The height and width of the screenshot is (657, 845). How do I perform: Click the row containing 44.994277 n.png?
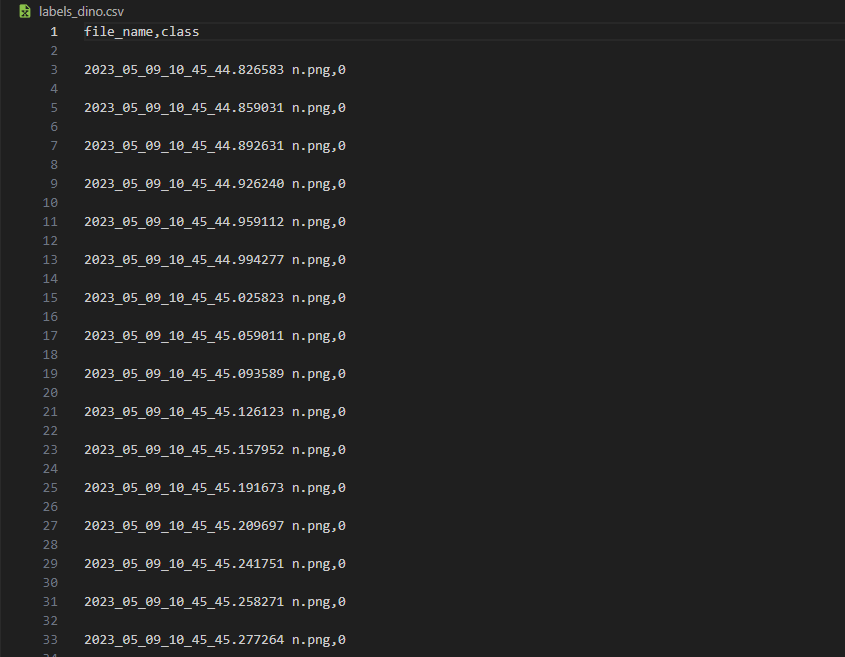tap(215, 260)
